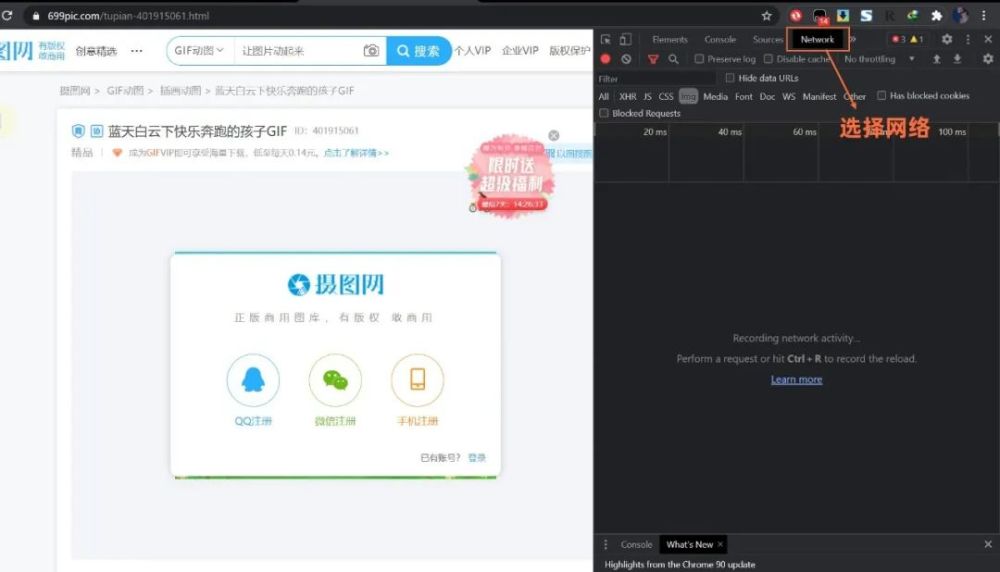The width and height of the screenshot is (1000, 572).
Task: Open the Chrome extensions puzzle icon
Action: point(936,16)
